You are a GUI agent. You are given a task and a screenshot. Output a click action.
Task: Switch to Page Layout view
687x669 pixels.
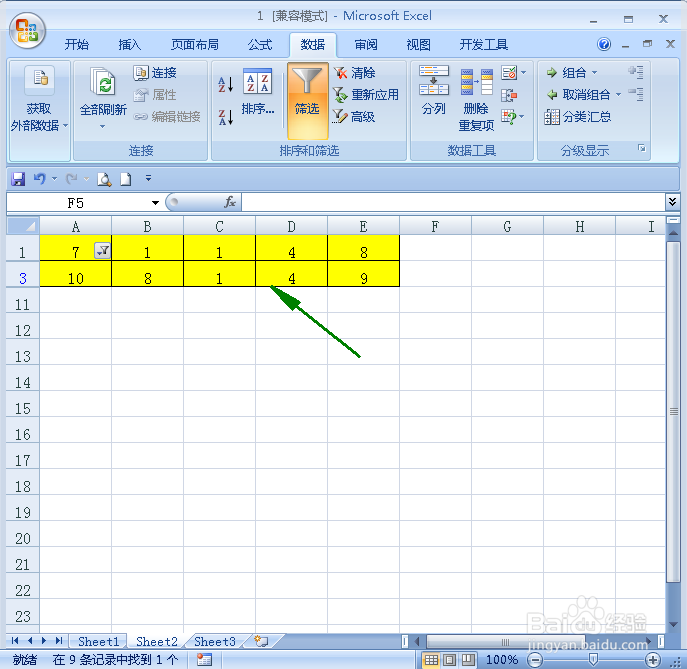pyautogui.click(x=450, y=659)
